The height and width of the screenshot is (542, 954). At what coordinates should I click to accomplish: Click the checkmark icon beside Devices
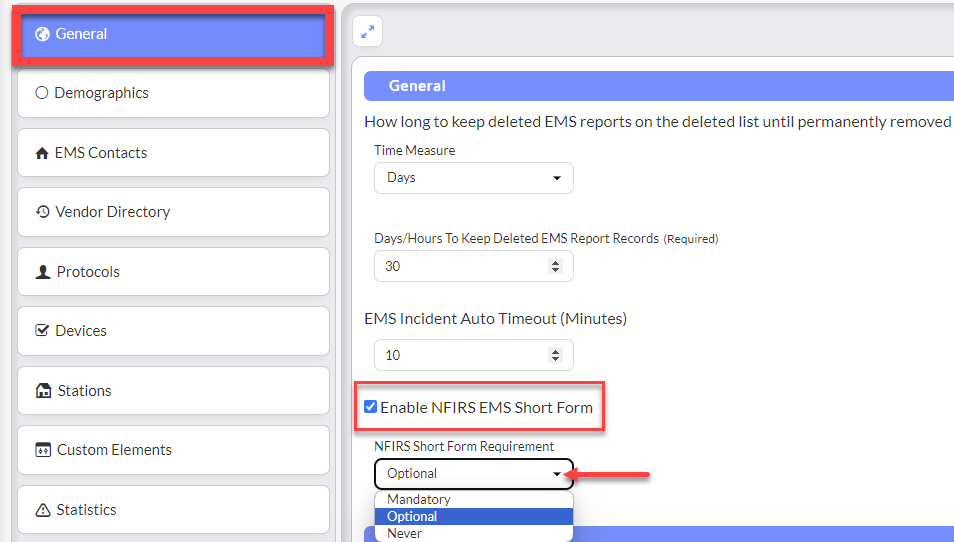[42, 330]
